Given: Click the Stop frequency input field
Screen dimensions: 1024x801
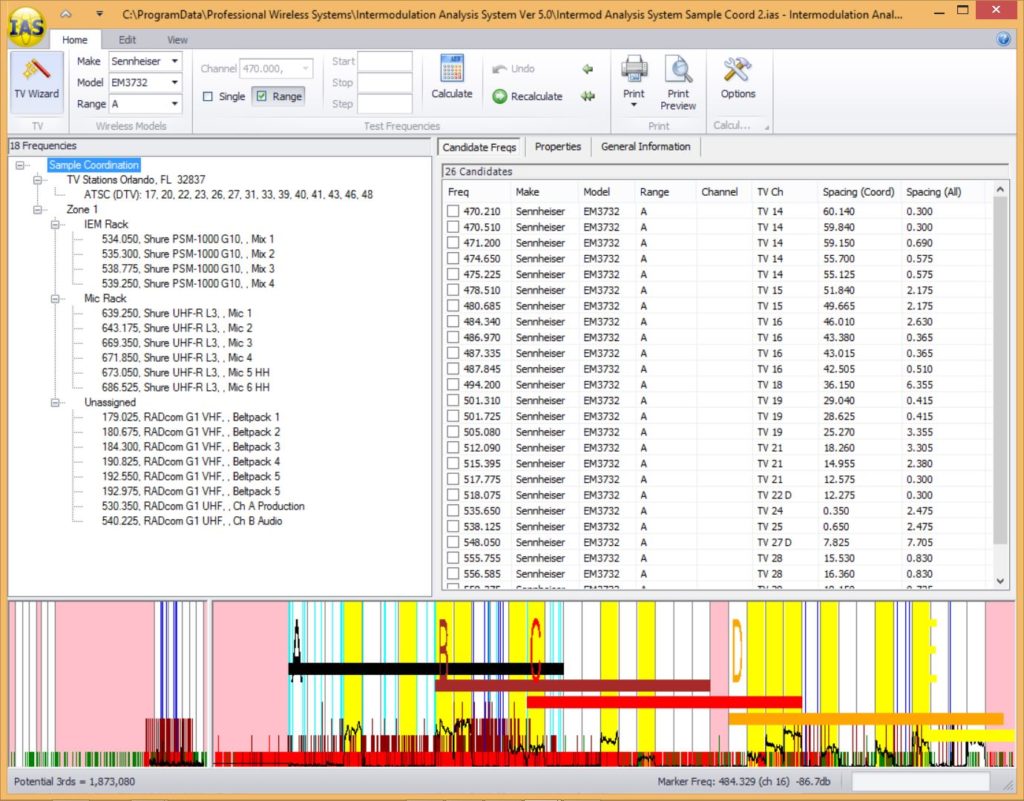Looking at the screenshot, I should pos(385,83).
